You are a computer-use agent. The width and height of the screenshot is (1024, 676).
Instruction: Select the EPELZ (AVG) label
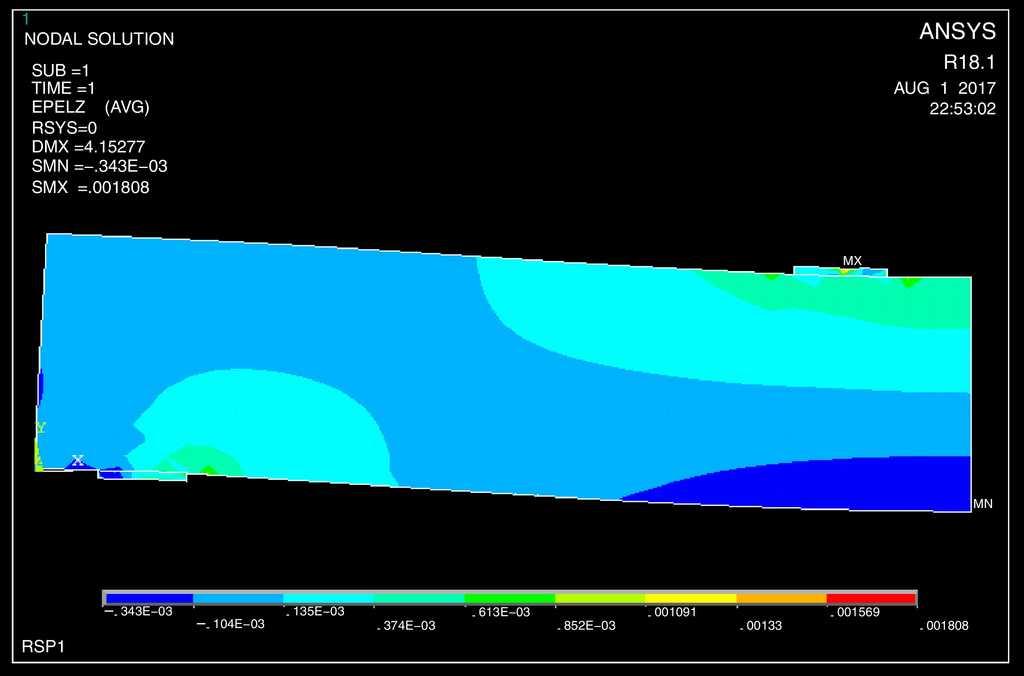click(90, 107)
